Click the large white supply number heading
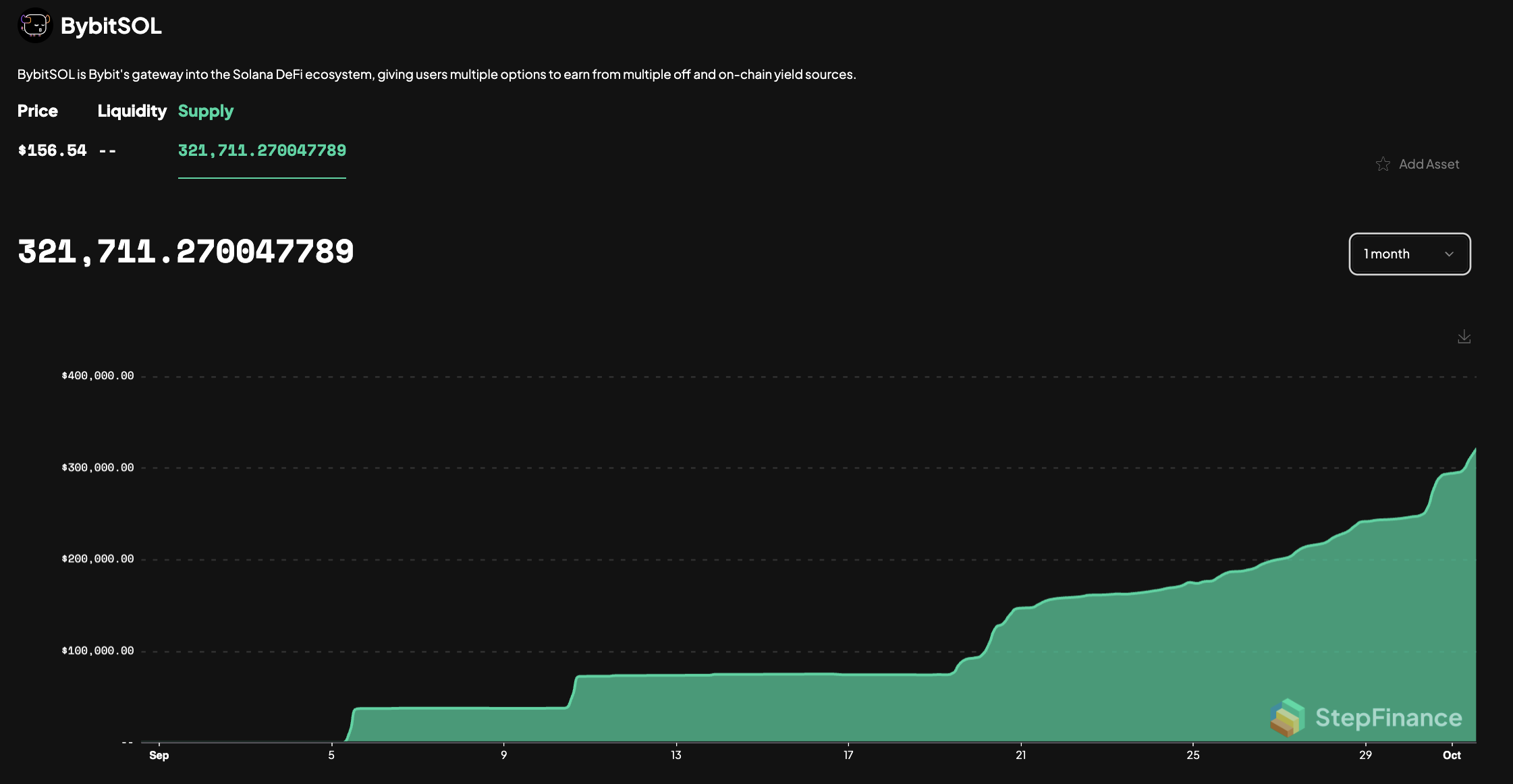Screen dimensions: 1513x784 [x=186, y=252]
